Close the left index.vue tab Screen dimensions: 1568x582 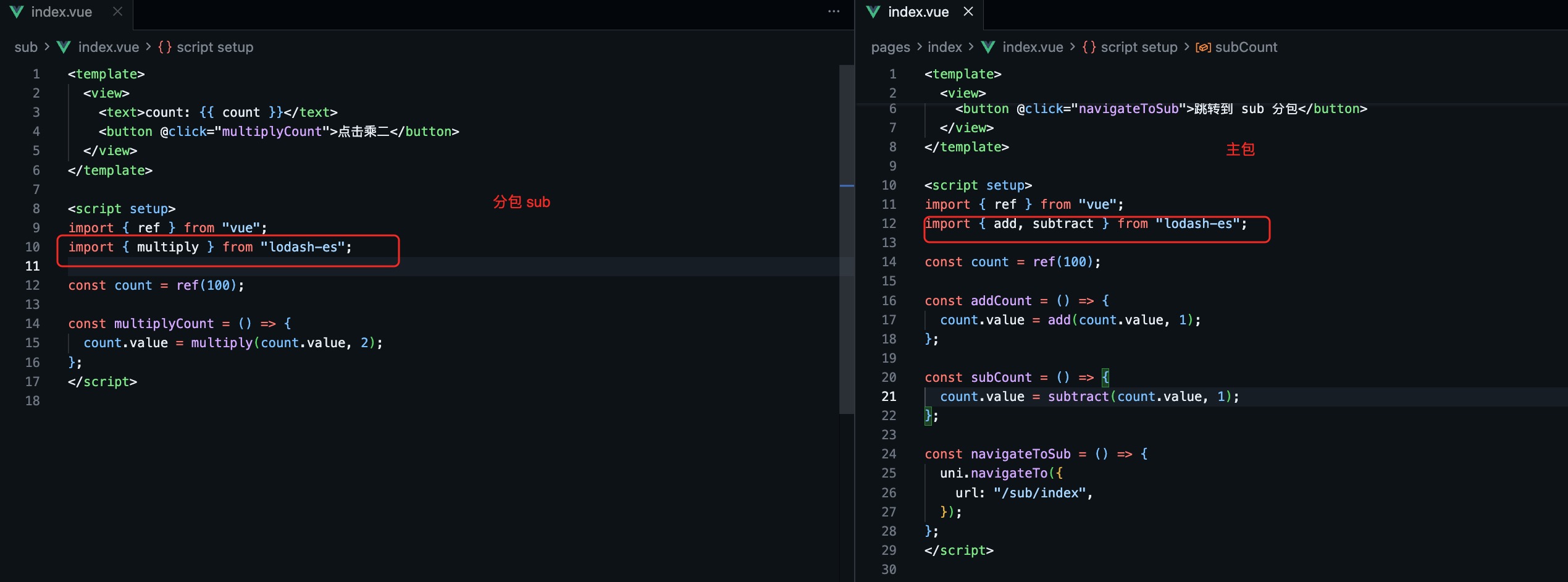[117, 12]
